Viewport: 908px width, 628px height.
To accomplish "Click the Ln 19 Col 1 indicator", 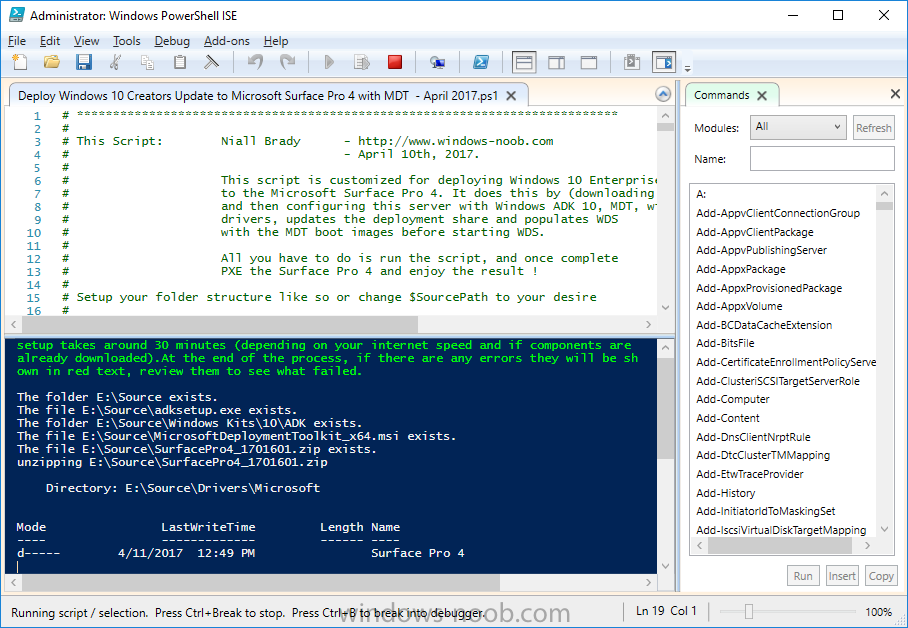I will point(666,611).
